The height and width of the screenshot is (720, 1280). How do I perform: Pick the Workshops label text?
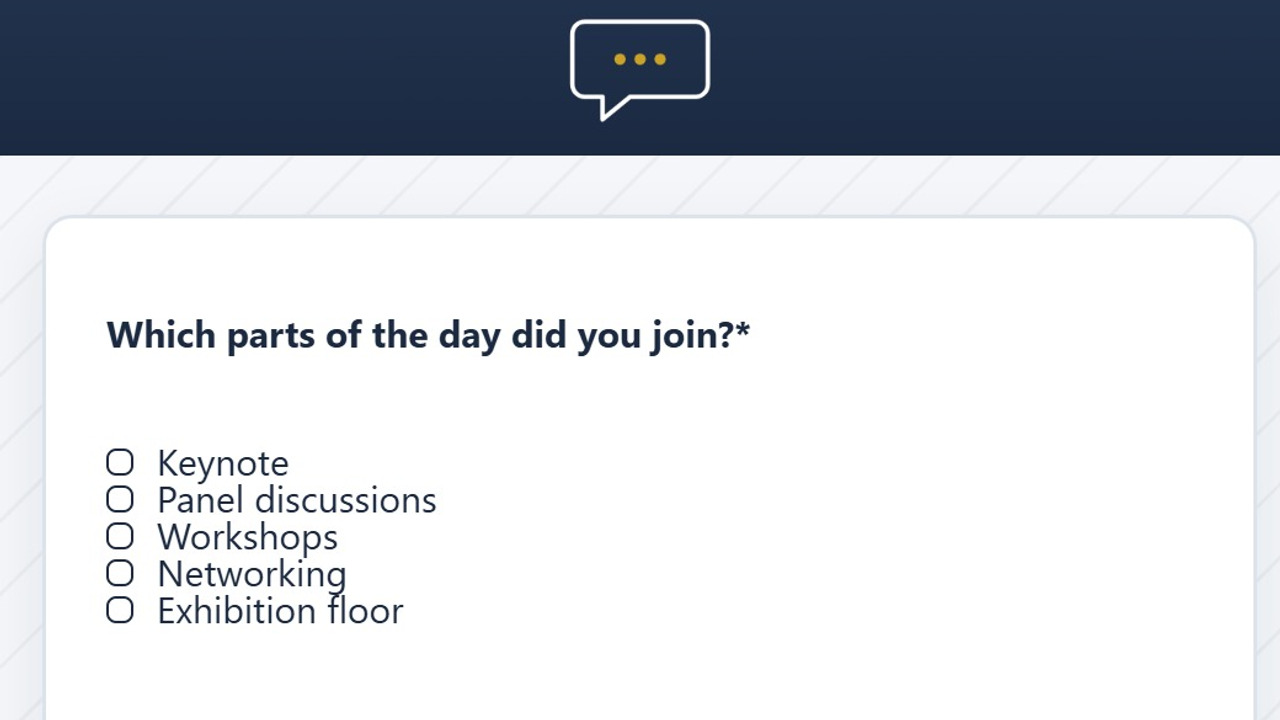(x=248, y=538)
